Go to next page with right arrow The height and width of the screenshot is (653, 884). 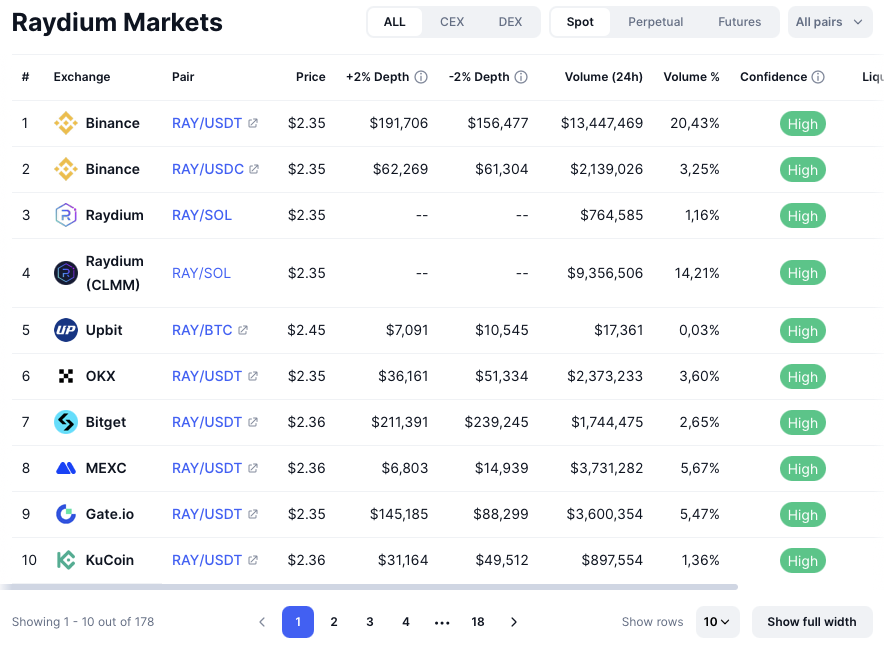click(514, 622)
